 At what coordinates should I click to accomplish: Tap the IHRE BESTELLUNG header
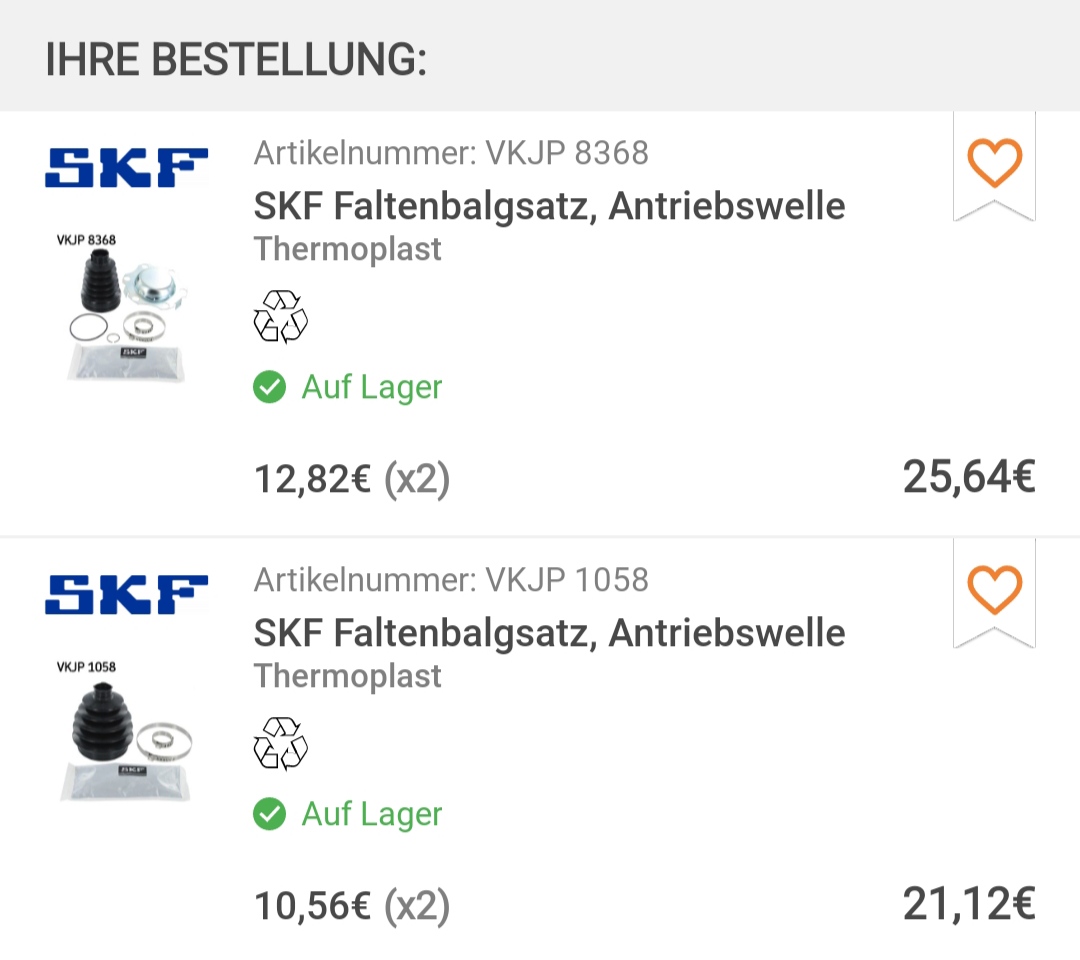236,60
